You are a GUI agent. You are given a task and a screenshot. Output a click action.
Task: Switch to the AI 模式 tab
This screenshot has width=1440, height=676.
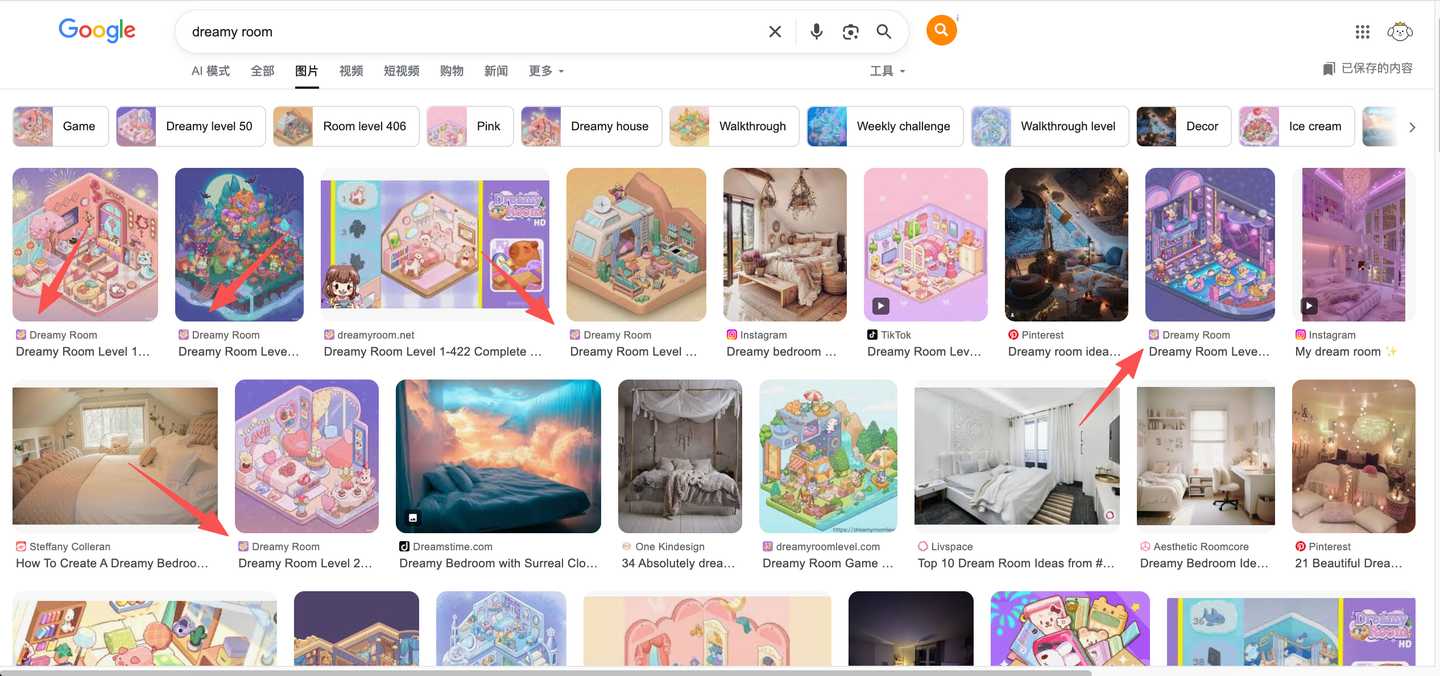(211, 71)
